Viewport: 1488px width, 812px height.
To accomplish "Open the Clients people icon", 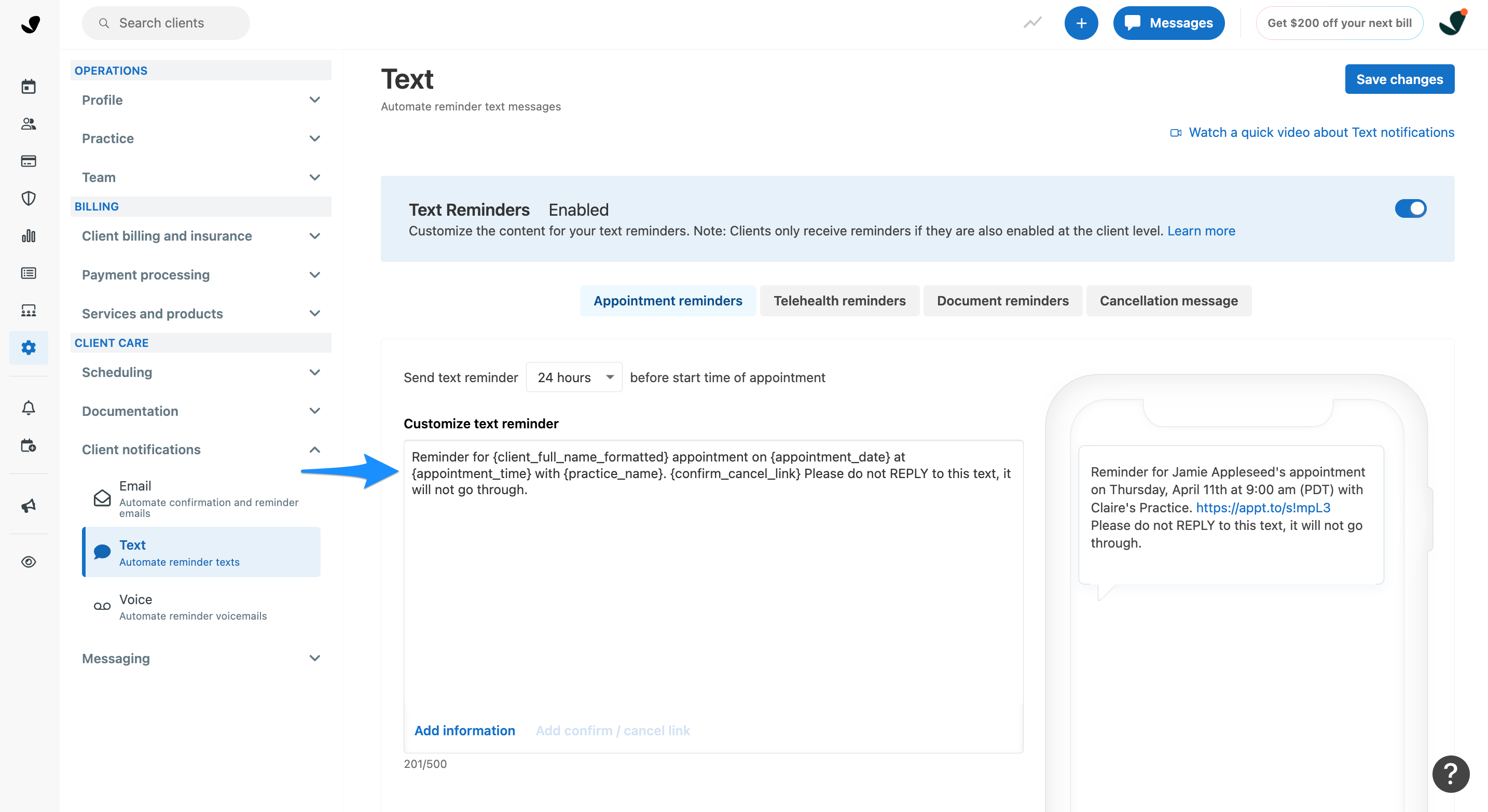I will tap(29, 124).
